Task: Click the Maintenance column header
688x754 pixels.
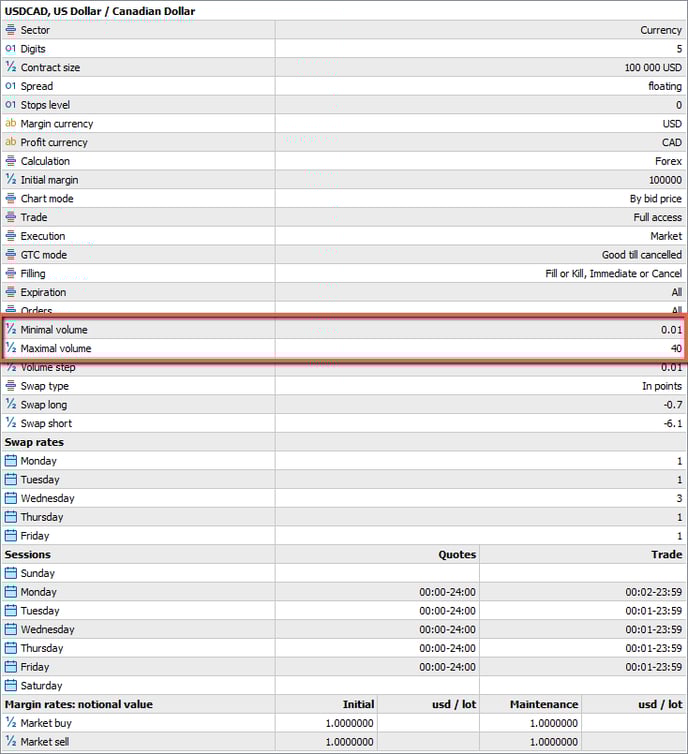Action: coord(547,705)
